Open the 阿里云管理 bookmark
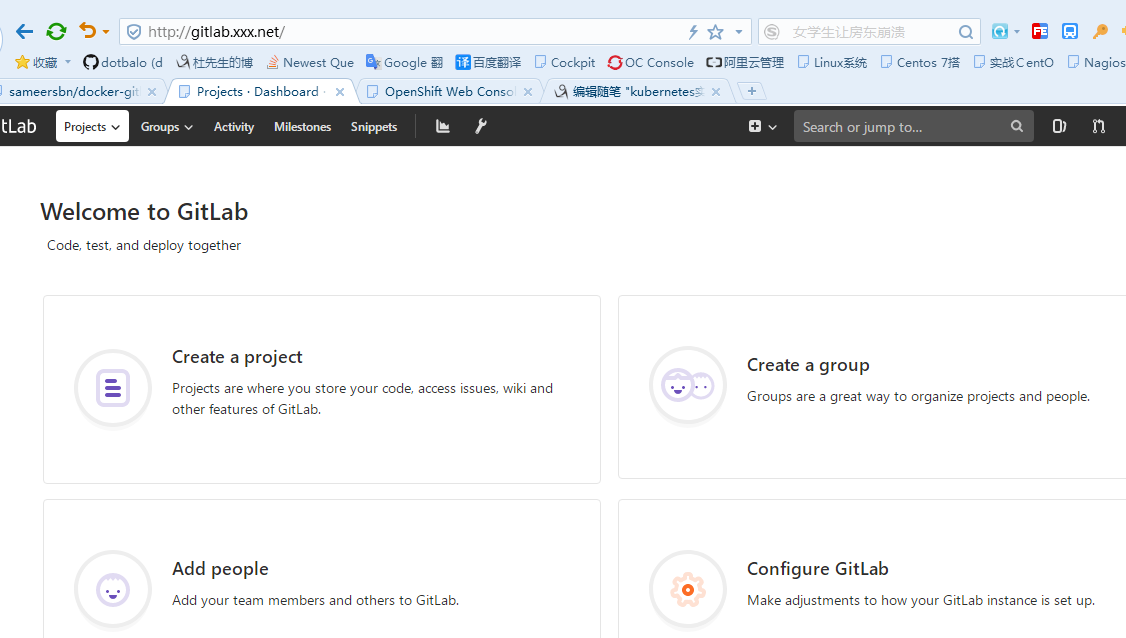1126x638 pixels. click(x=745, y=63)
